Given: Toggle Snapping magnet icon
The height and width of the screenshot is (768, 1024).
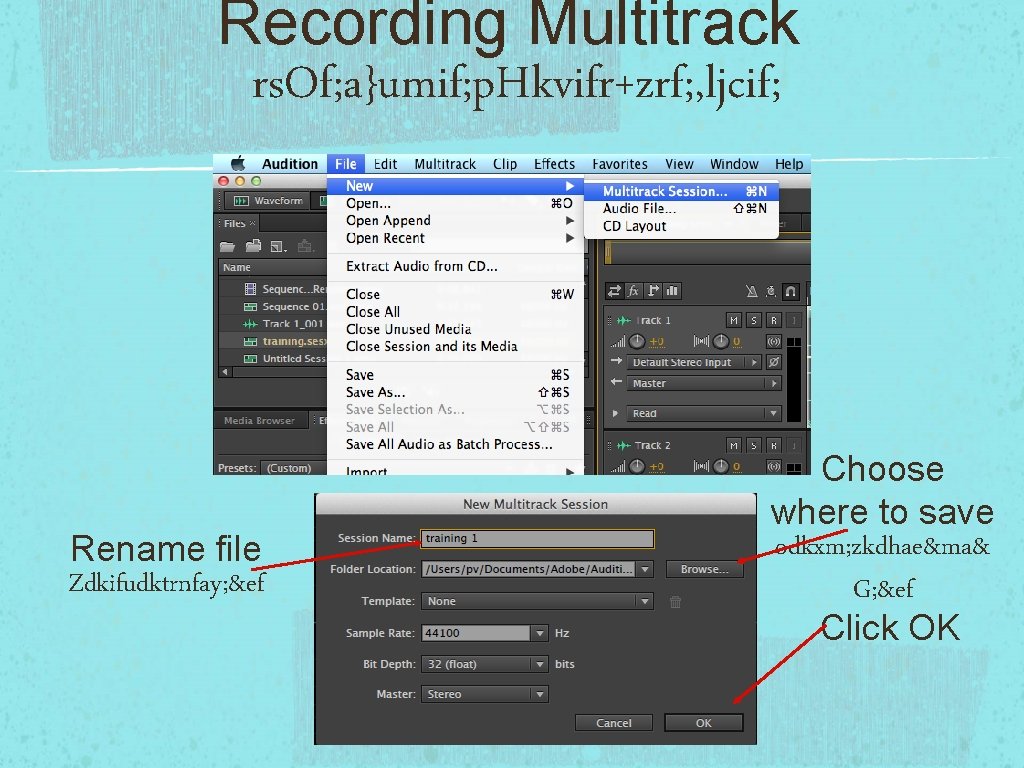Looking at the screenshot, I should (x=790, y=291).
